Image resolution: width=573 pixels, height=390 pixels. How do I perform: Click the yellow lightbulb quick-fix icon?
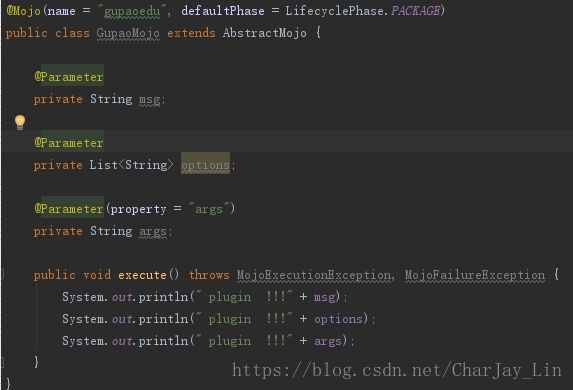click(20, 122)
